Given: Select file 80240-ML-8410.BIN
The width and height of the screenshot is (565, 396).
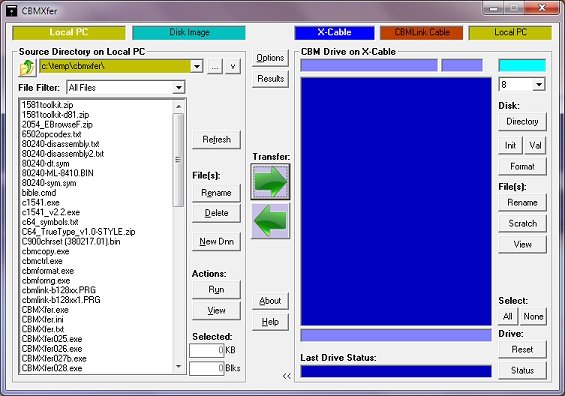Looking at the screenshot, I should [58, 173].
